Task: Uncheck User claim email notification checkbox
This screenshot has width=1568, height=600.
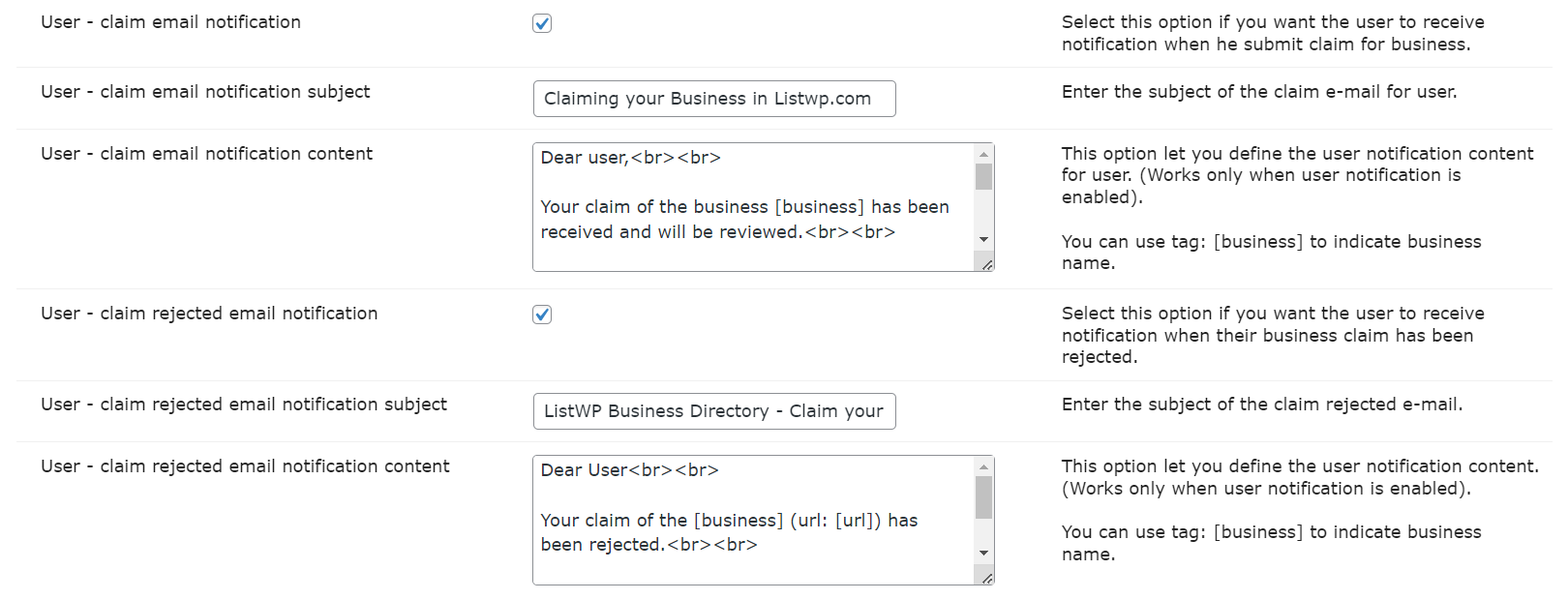Action: click(x=542, y=23)
